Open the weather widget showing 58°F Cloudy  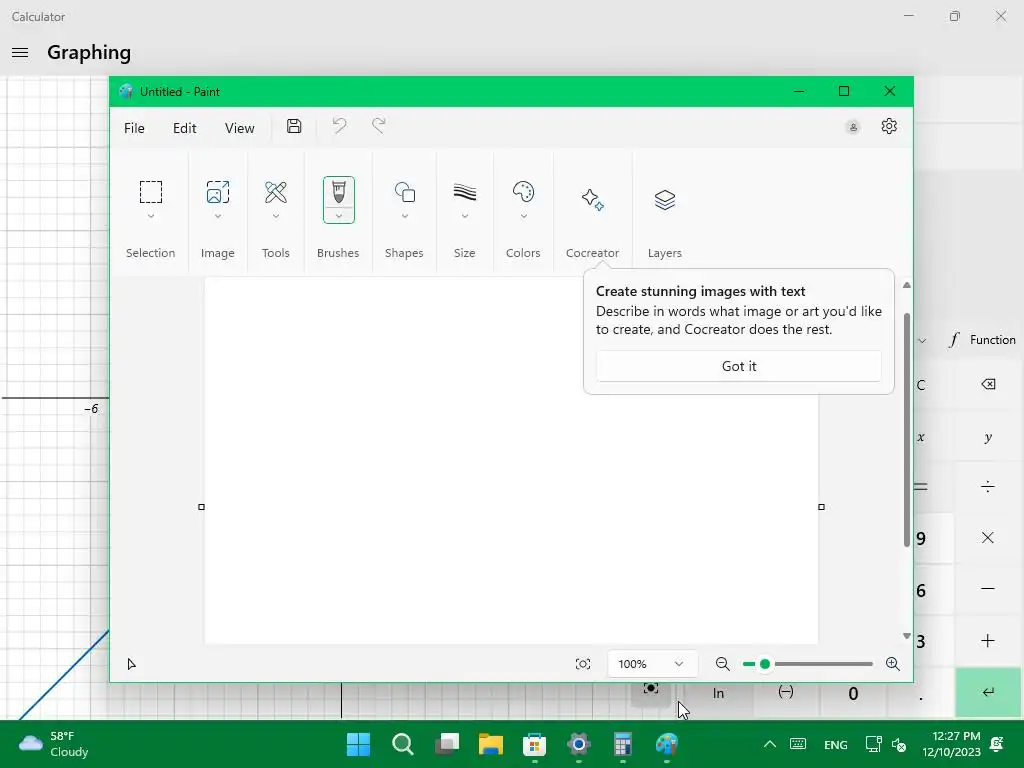(54, 744)
